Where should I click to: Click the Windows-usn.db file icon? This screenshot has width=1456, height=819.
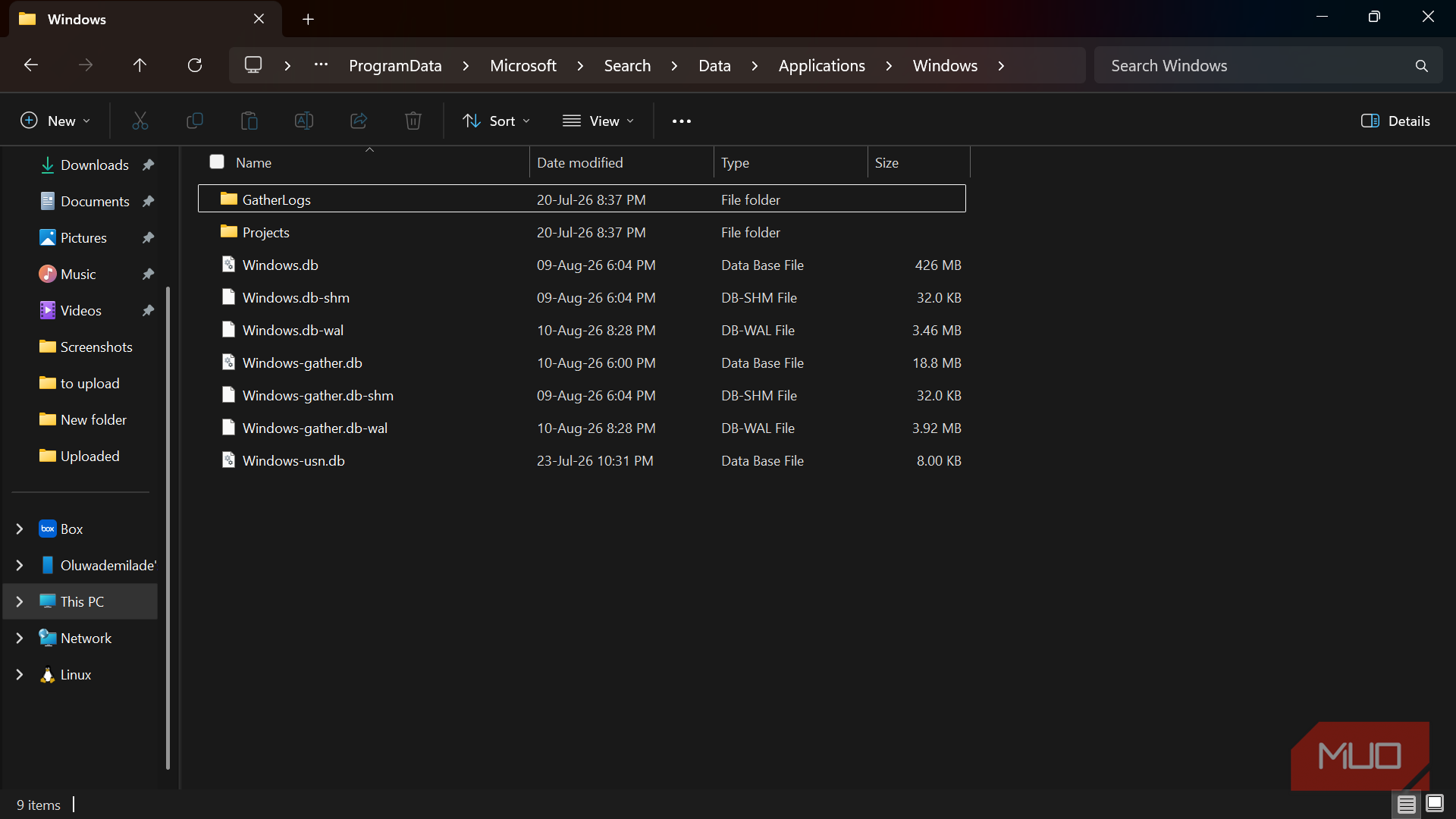228,460
